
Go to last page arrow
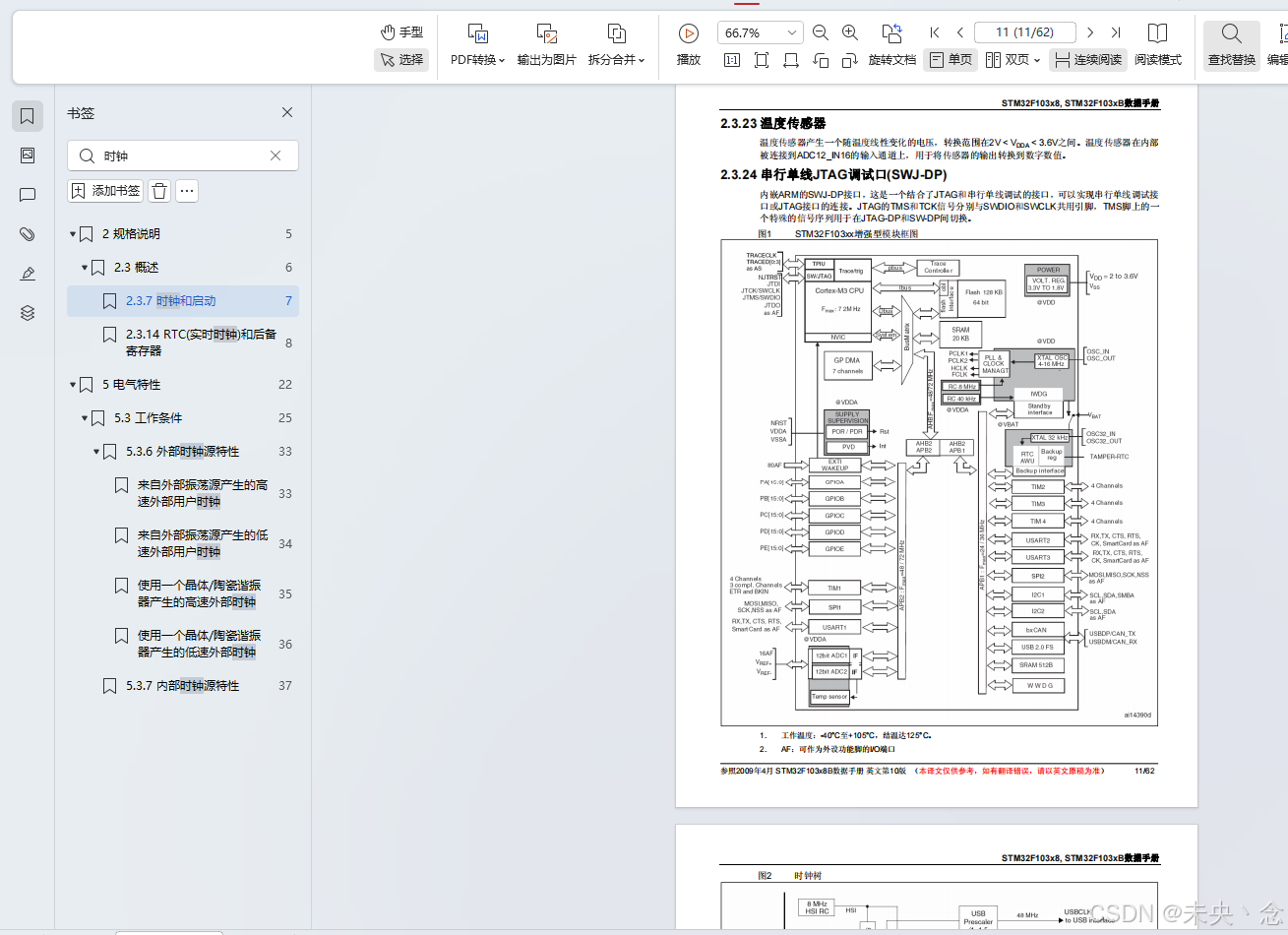(1116, 32)
